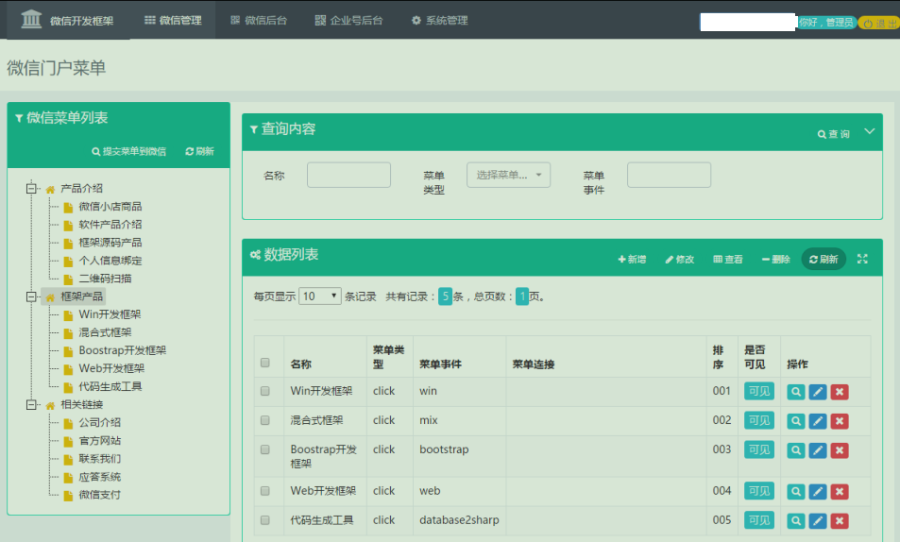Check the checkbox for 代码生成工具 row
The width and height of the screenshot is (900, 542).
click(x=265, y=520)
